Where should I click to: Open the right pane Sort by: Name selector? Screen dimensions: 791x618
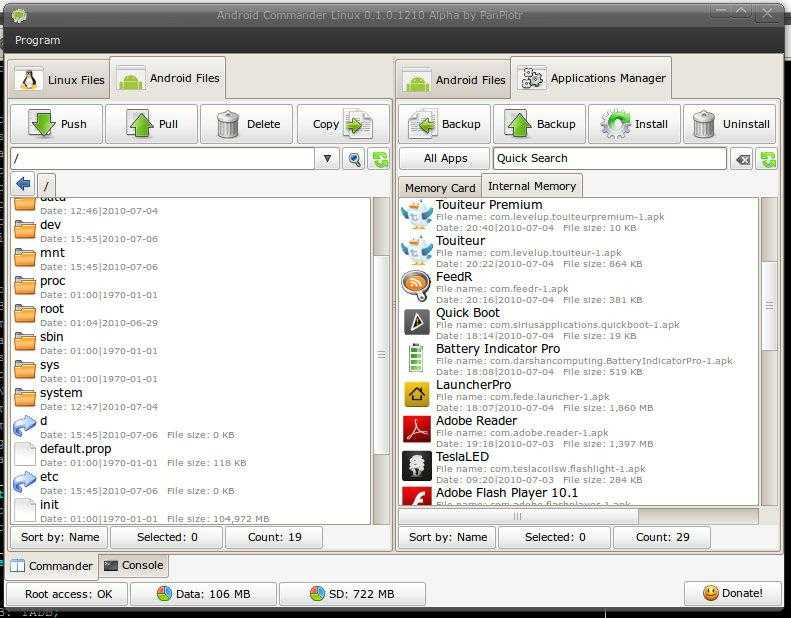tap(447, 537)
